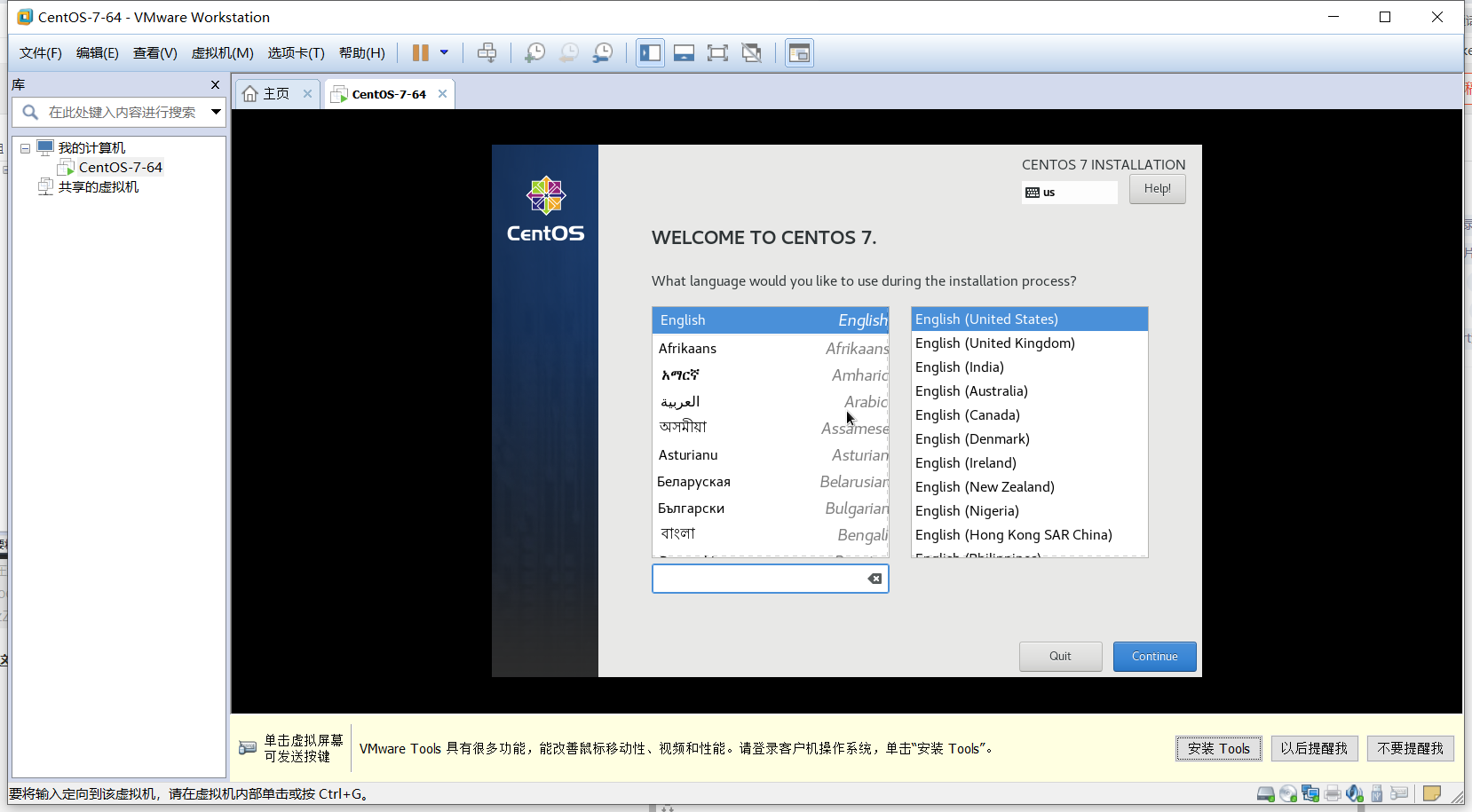
Task: Open the power options dropdown arrow
Action: [x=444, y=53]
